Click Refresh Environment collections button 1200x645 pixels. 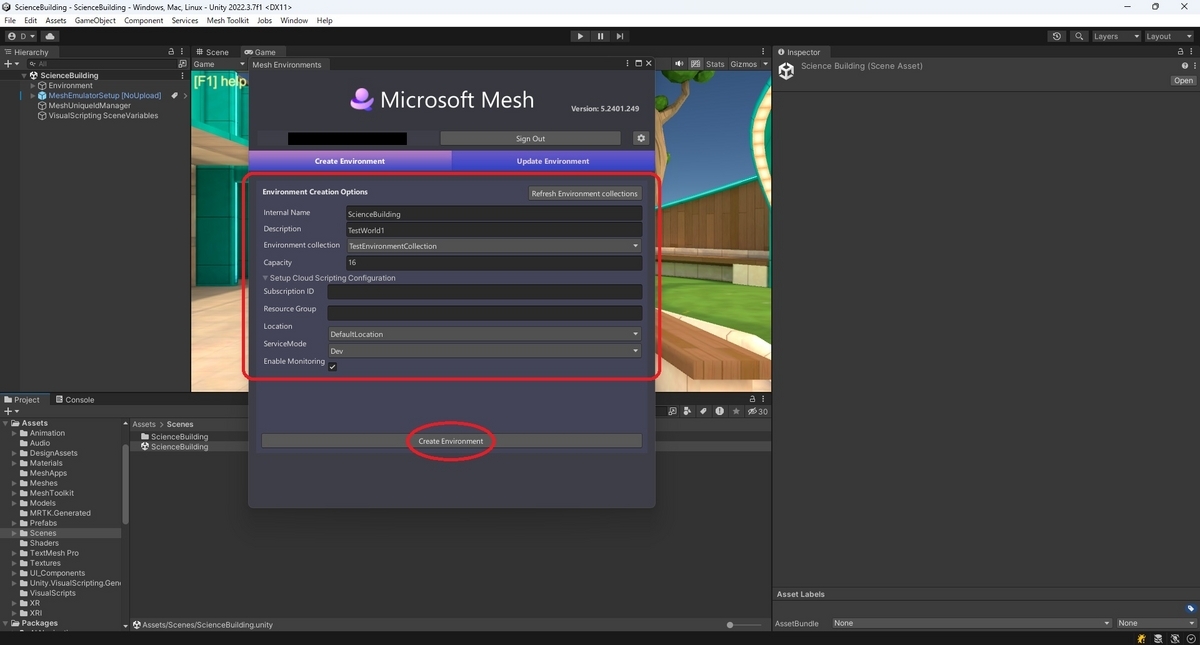pos(585,193)
